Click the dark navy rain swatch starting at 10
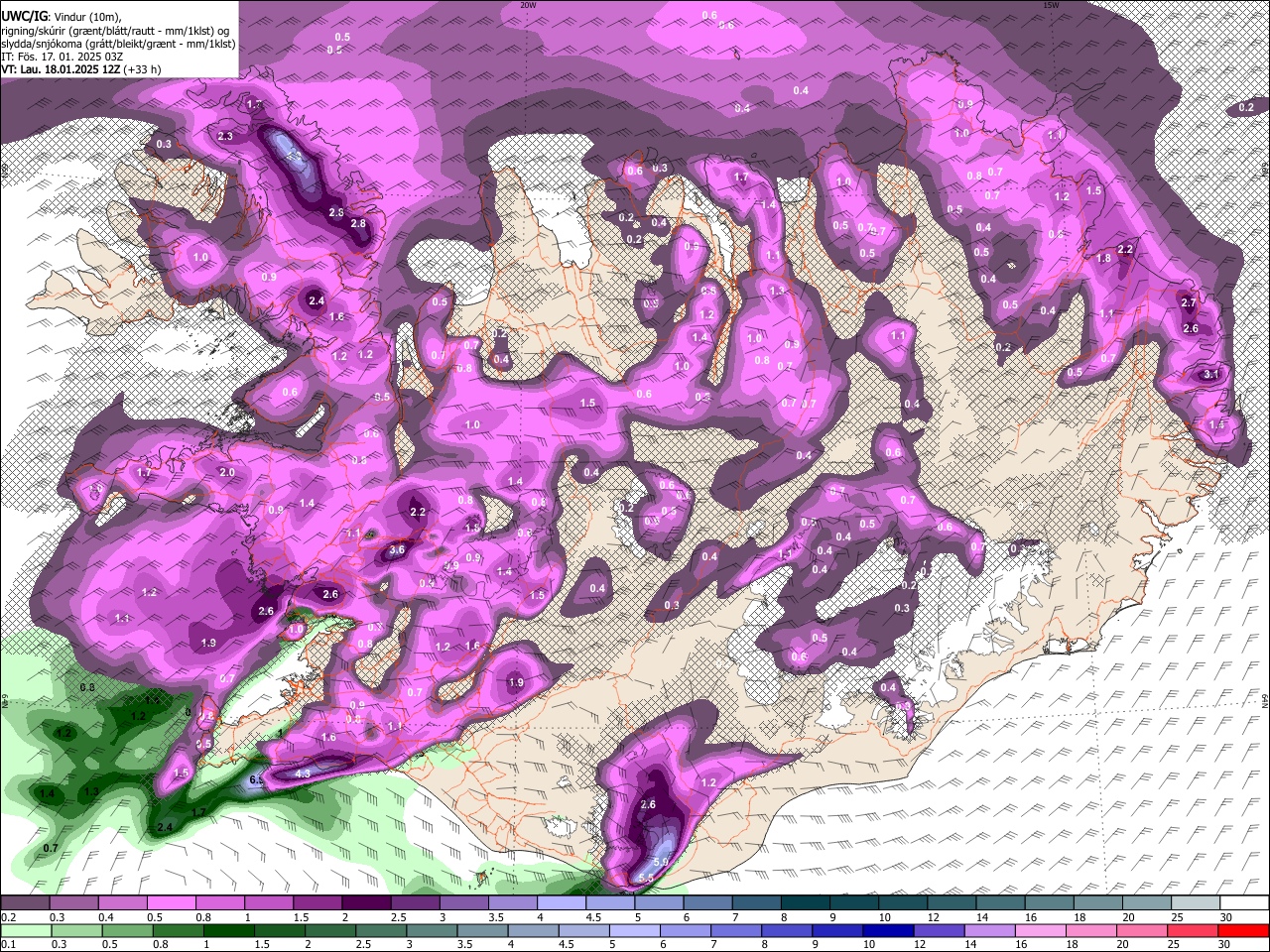The height and width of the screenshot is (952, 1270). [887, 930]
